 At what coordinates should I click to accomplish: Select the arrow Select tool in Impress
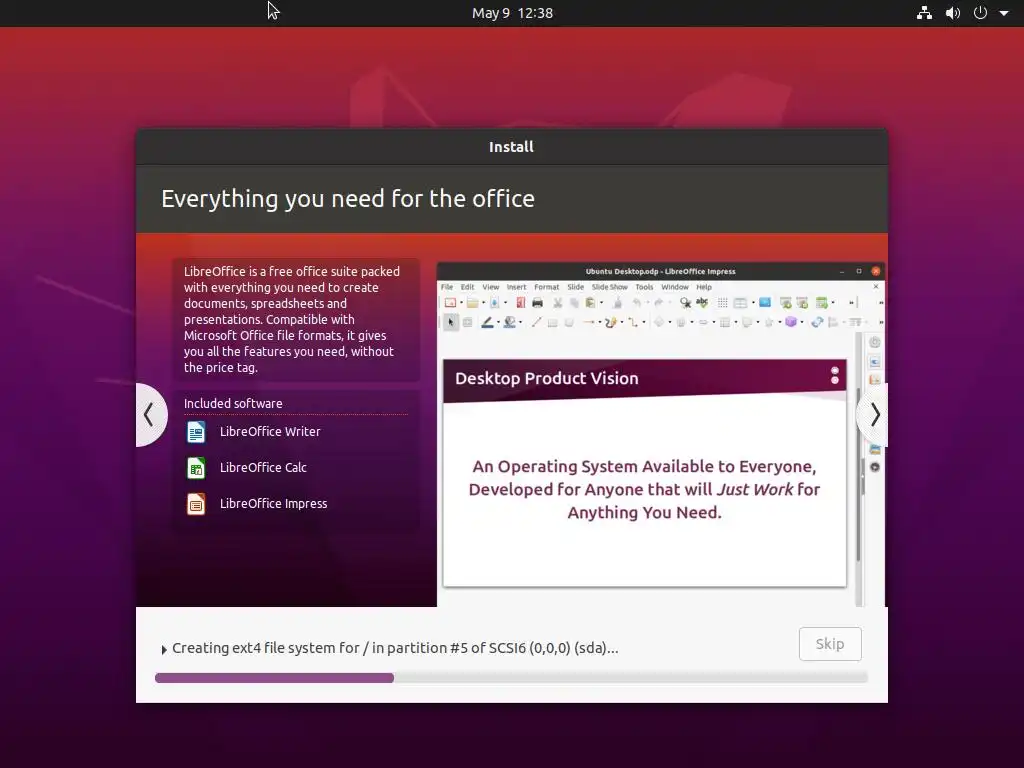tap(451, 322)
